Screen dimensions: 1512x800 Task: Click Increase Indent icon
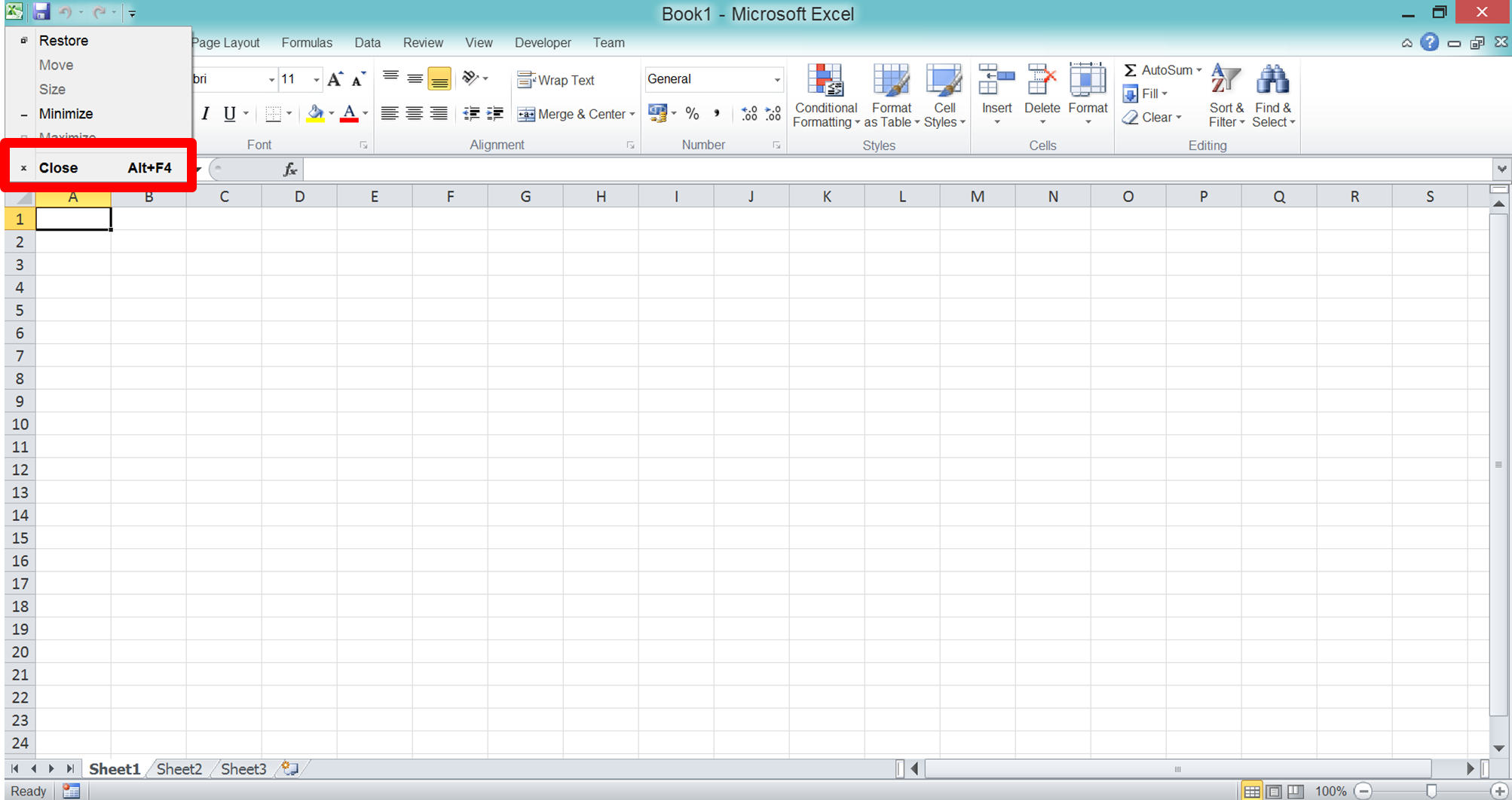(x=495, y=114)
